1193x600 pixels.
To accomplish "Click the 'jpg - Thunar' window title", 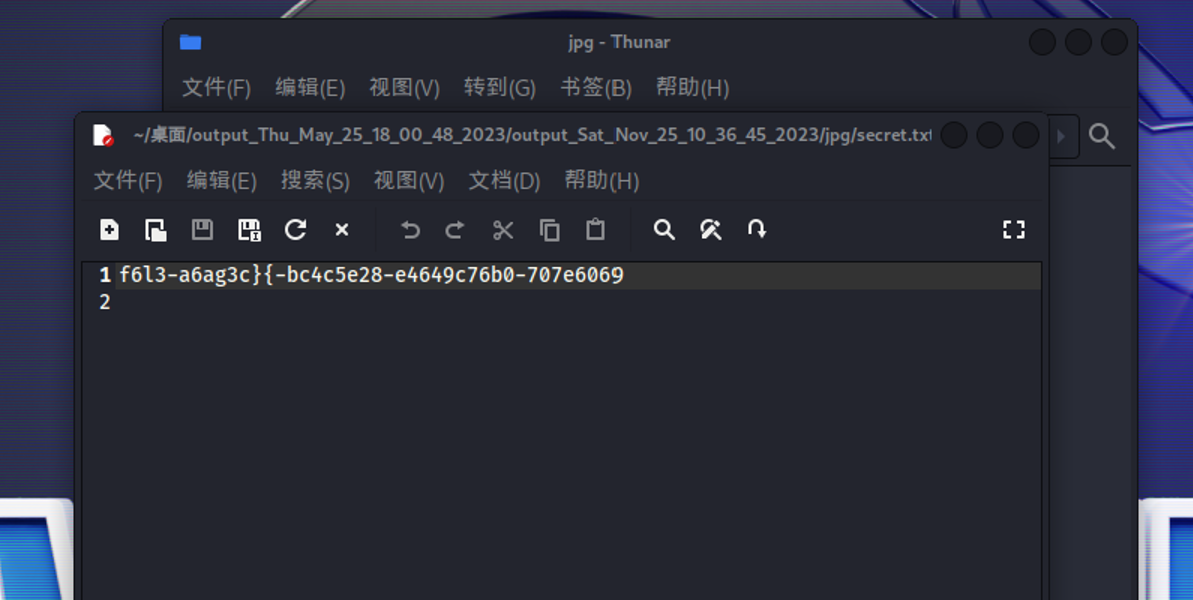I will (619, 42).
